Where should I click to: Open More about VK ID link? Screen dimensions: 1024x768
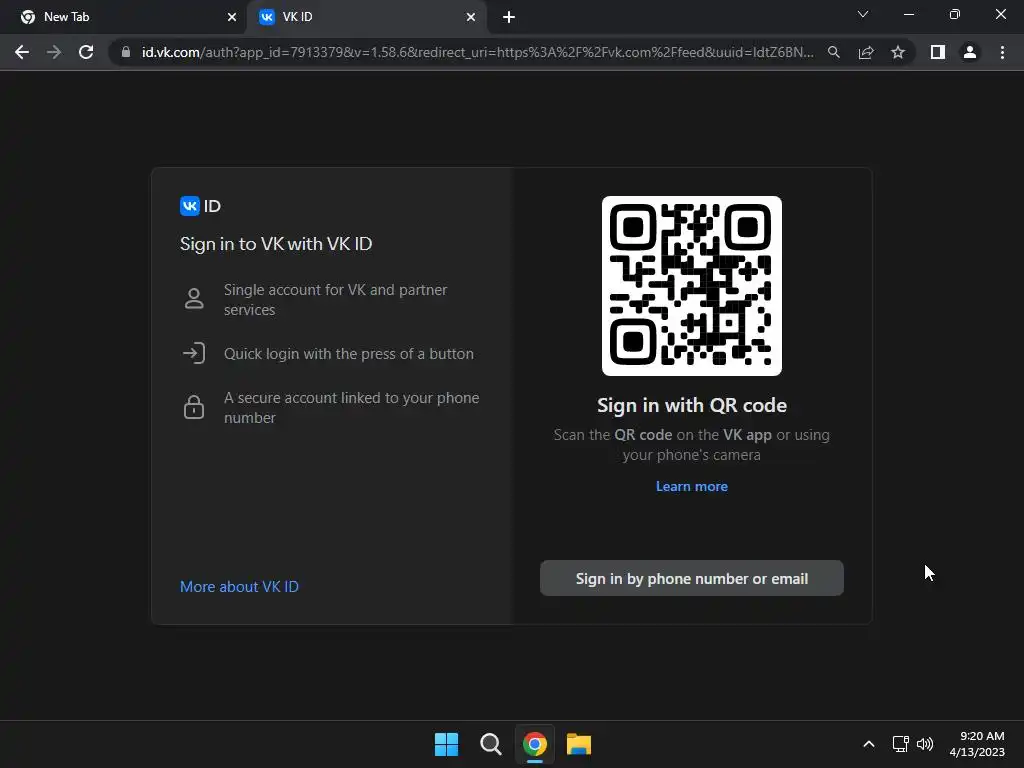(239, 586)
